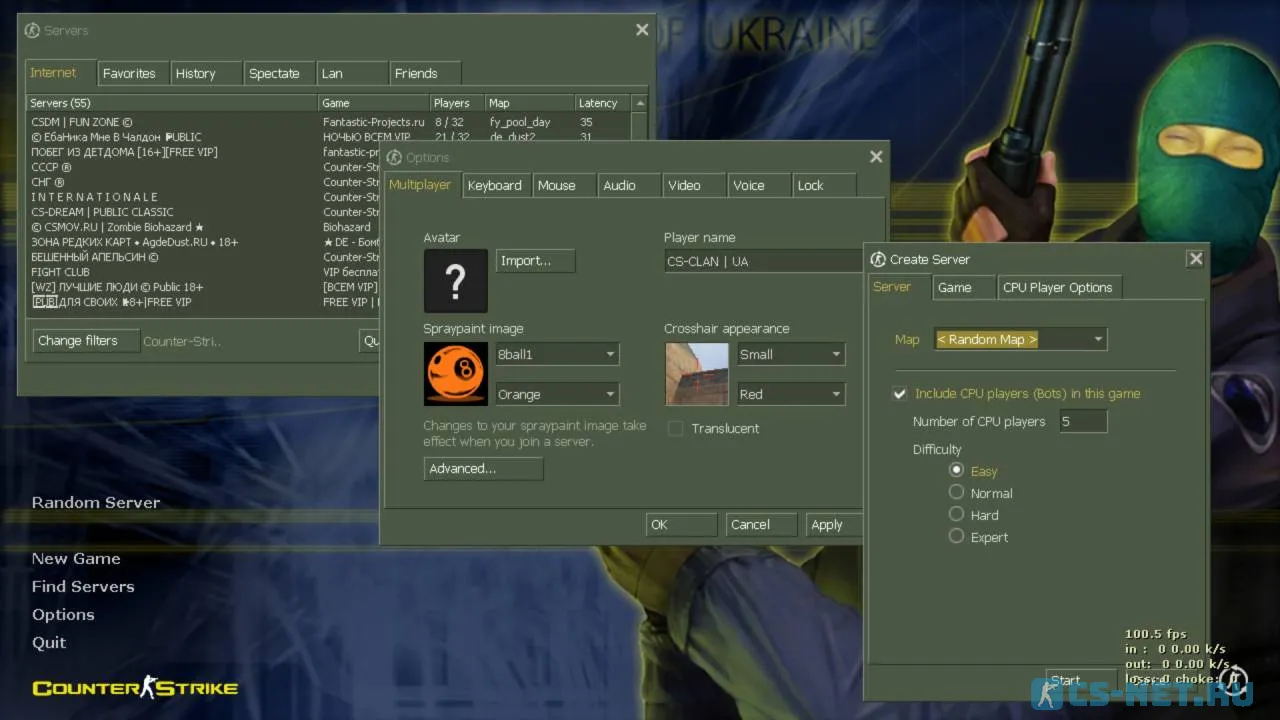Close the Options window
Screen dimensions: 1280x720
click(876, 156)
